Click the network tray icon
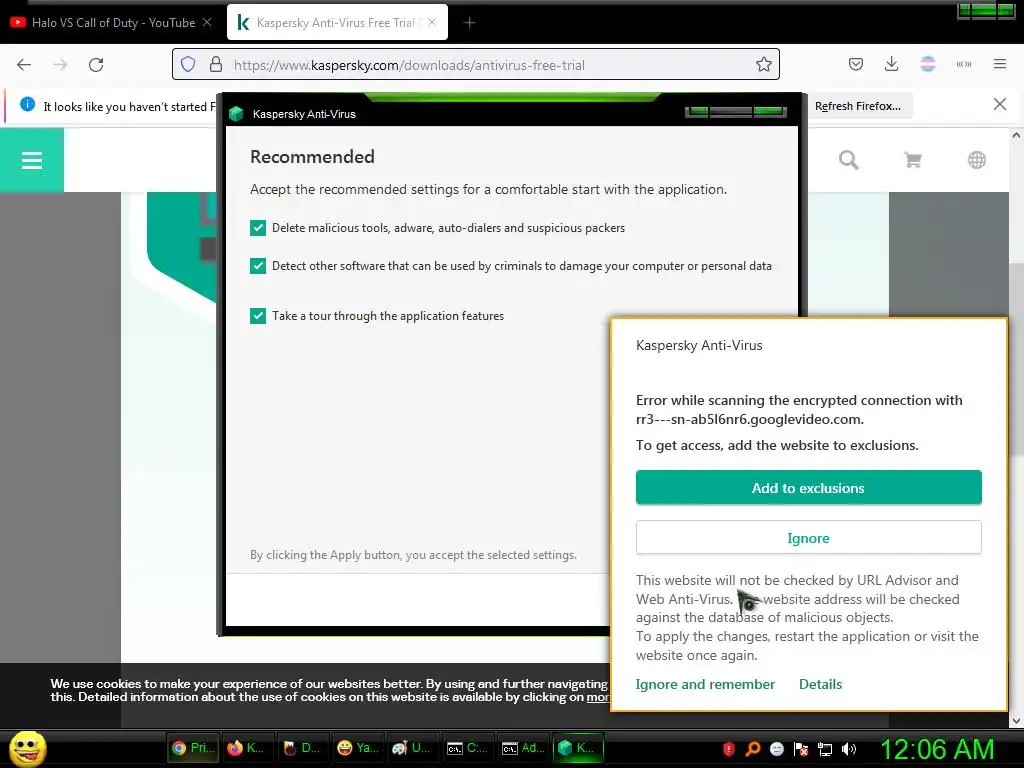This screenshot has width=1024, height=768. (x=825, y=749)
